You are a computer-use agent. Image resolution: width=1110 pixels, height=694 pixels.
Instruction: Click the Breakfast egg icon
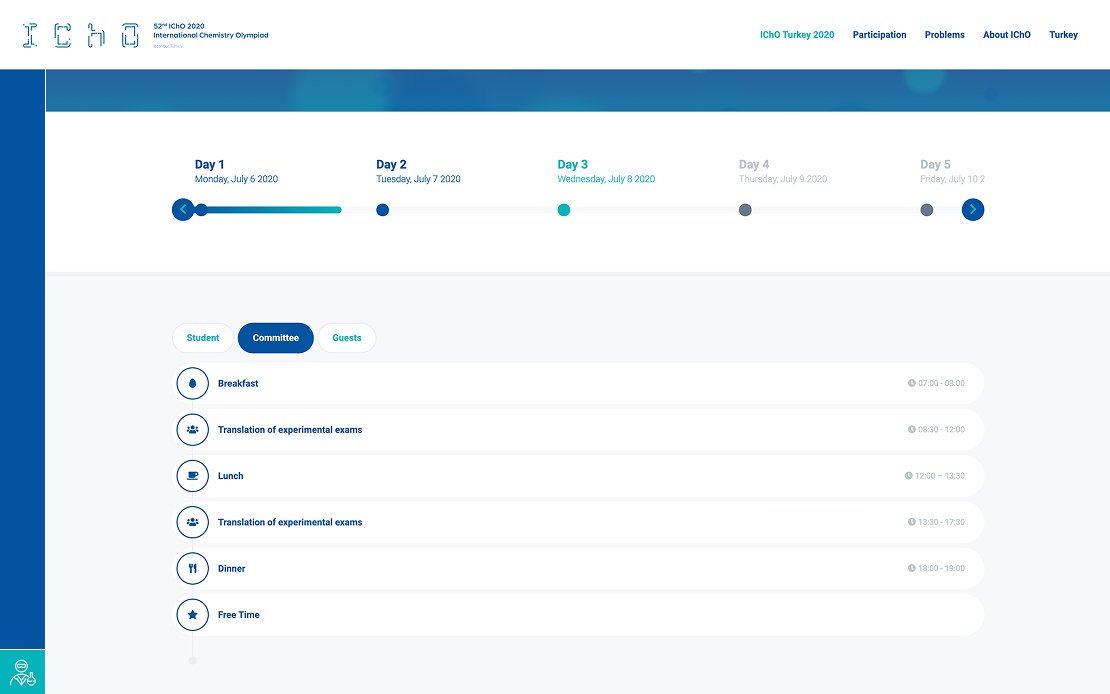[x=193, y=384]
